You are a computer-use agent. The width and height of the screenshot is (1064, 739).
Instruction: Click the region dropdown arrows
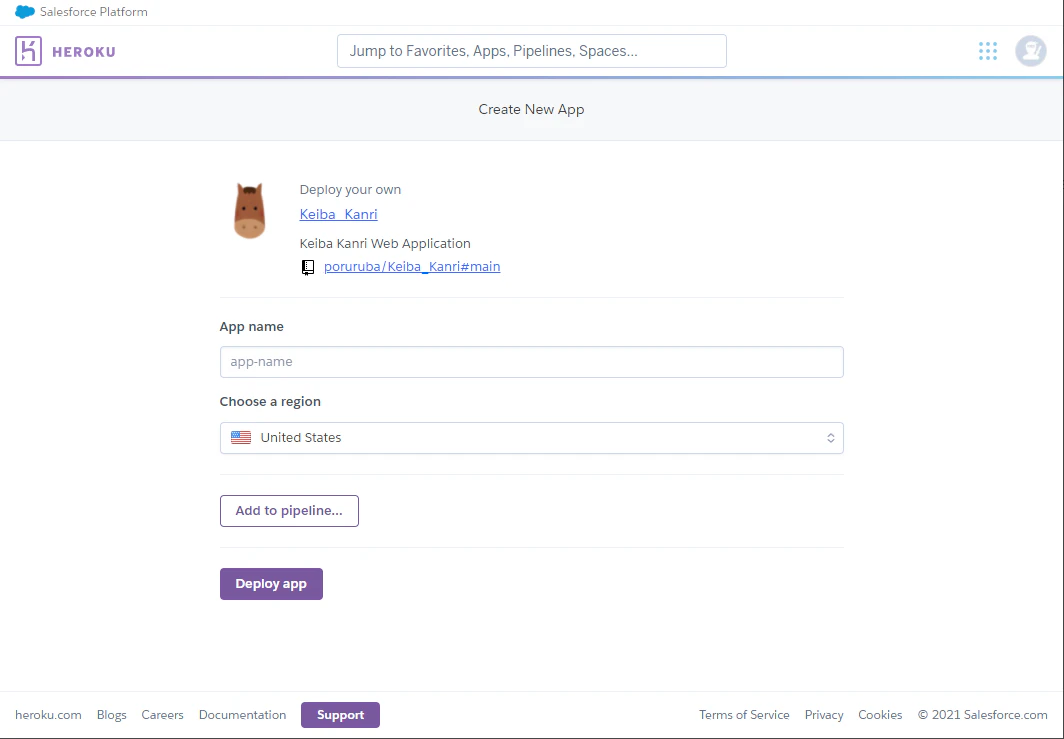point(831,438)
